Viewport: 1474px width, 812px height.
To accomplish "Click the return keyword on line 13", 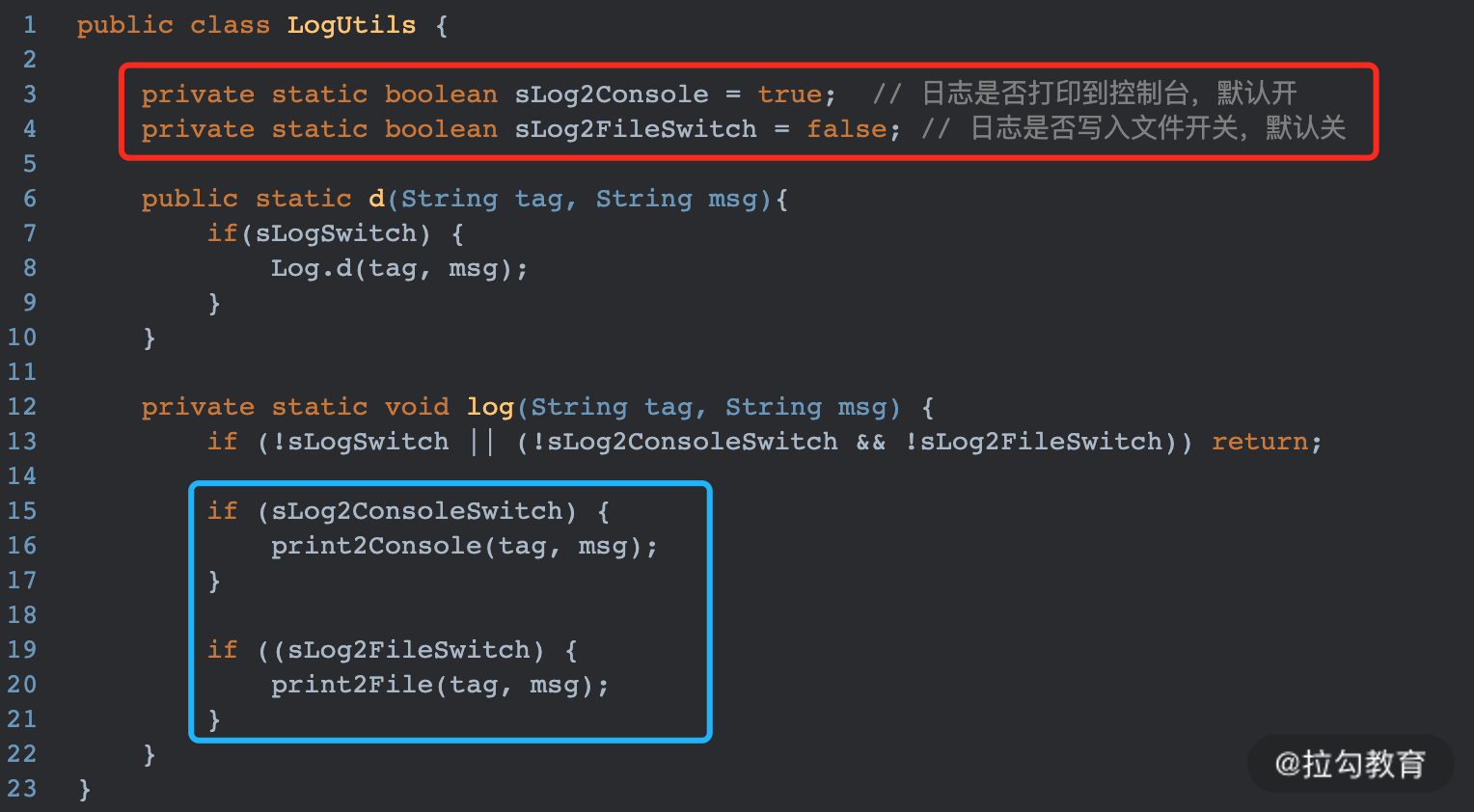I will point(1260,442).
